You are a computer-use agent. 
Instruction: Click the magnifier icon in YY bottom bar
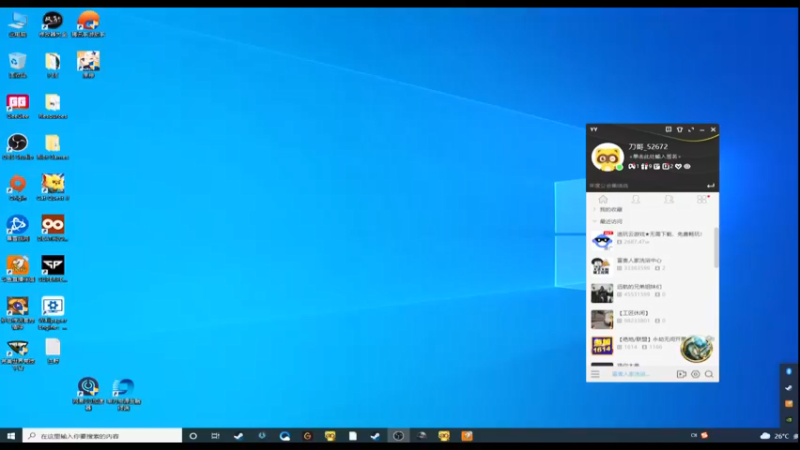point(709,374)
